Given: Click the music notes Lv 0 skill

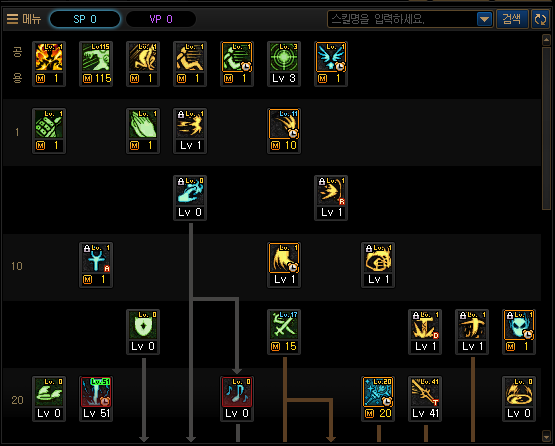Looking at the screenshot, I should (x=237, y=392).
